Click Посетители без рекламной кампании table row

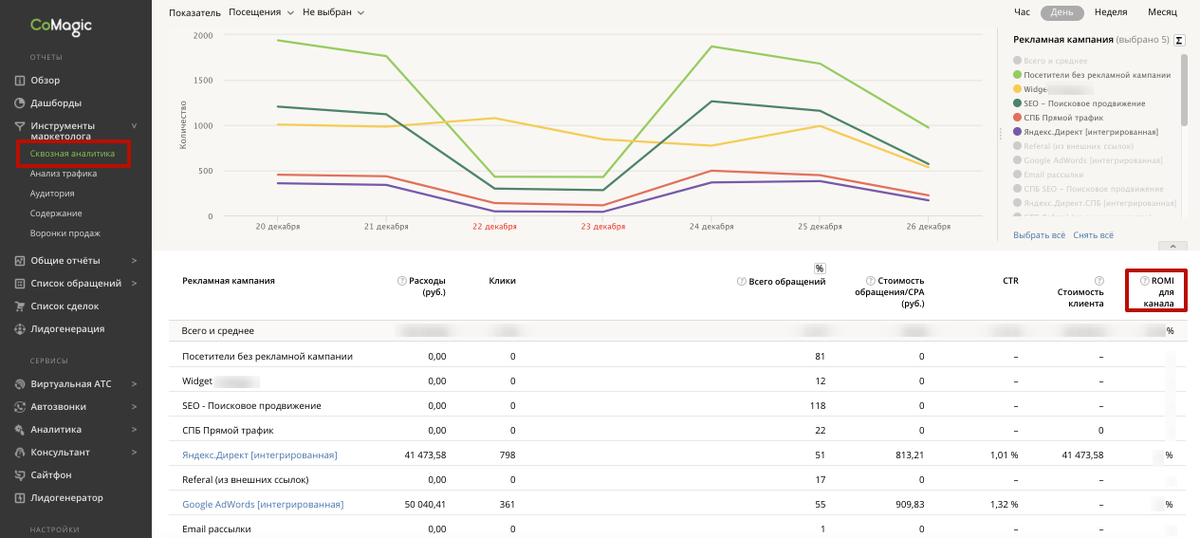[677, 356]
